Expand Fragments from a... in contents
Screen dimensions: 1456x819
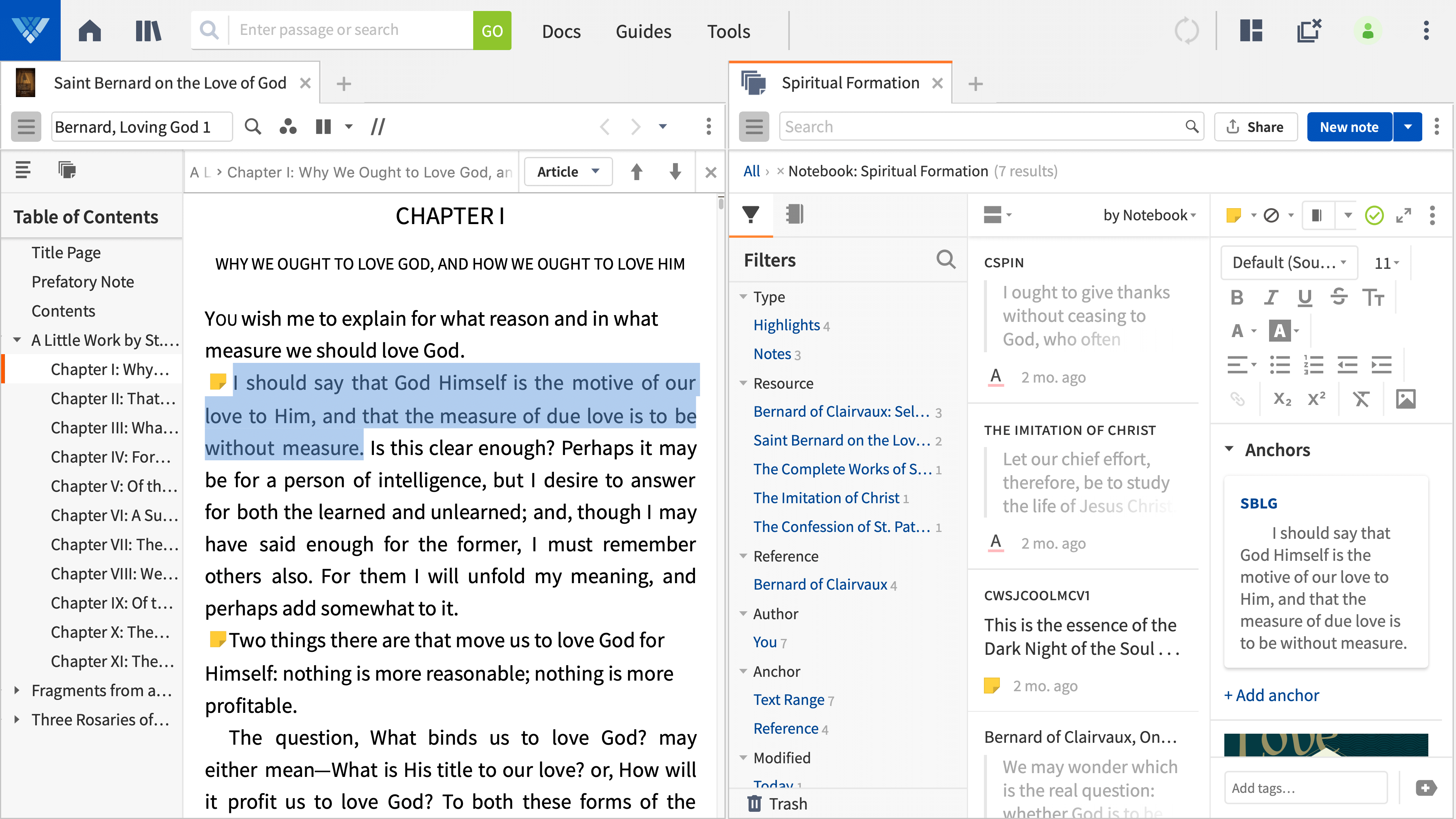pos(16,690)
